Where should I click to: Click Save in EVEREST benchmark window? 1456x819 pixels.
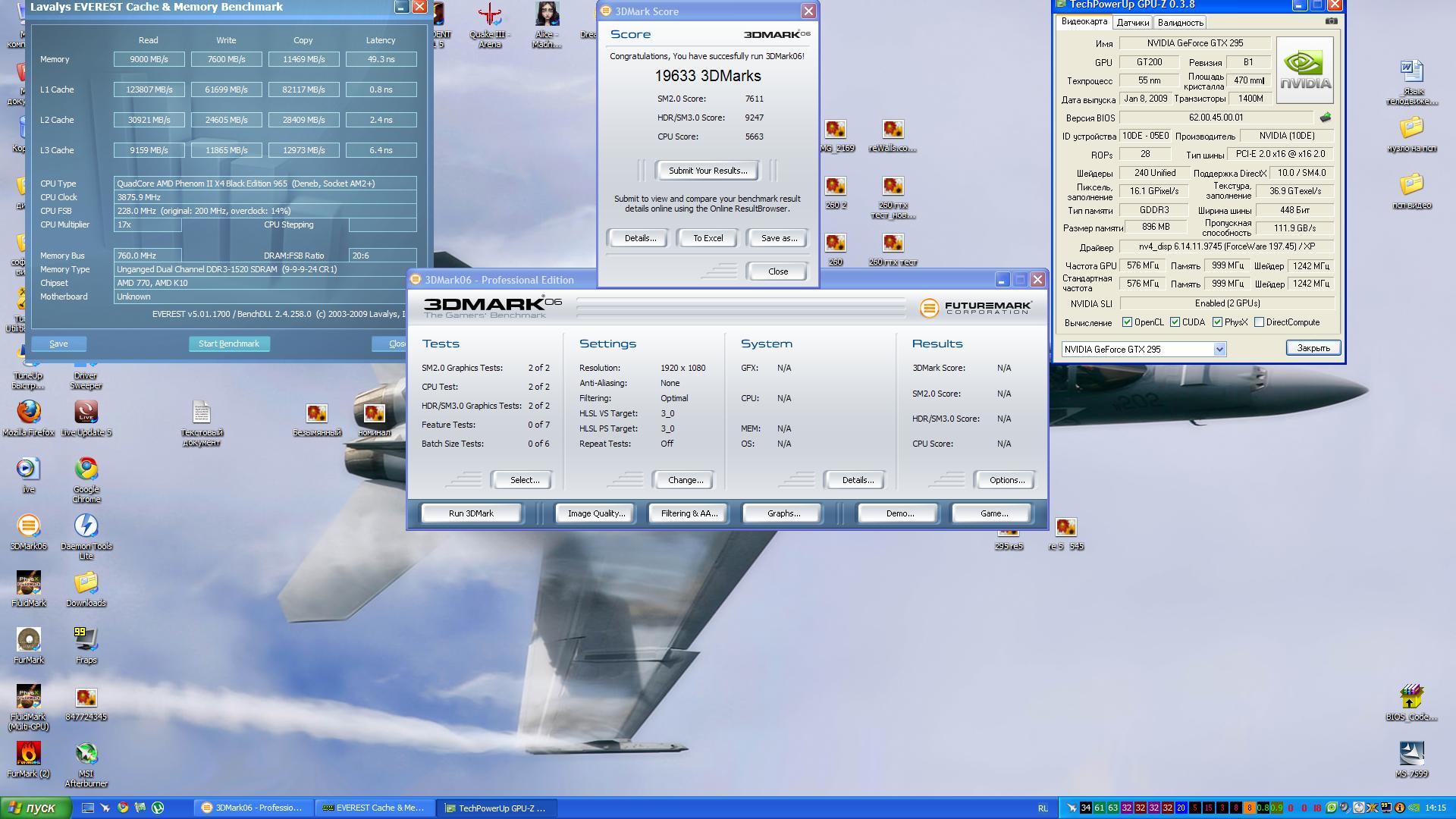(x=58, y=344)
